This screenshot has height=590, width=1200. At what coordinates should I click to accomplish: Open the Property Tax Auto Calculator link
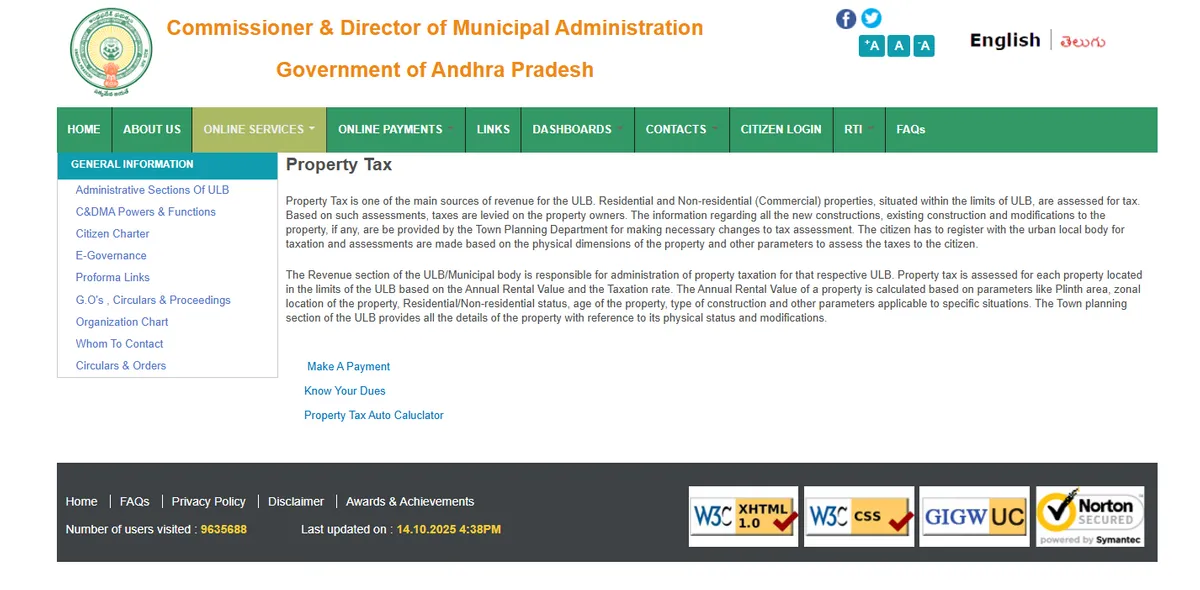pyautogui.click(x=373, y=414)
